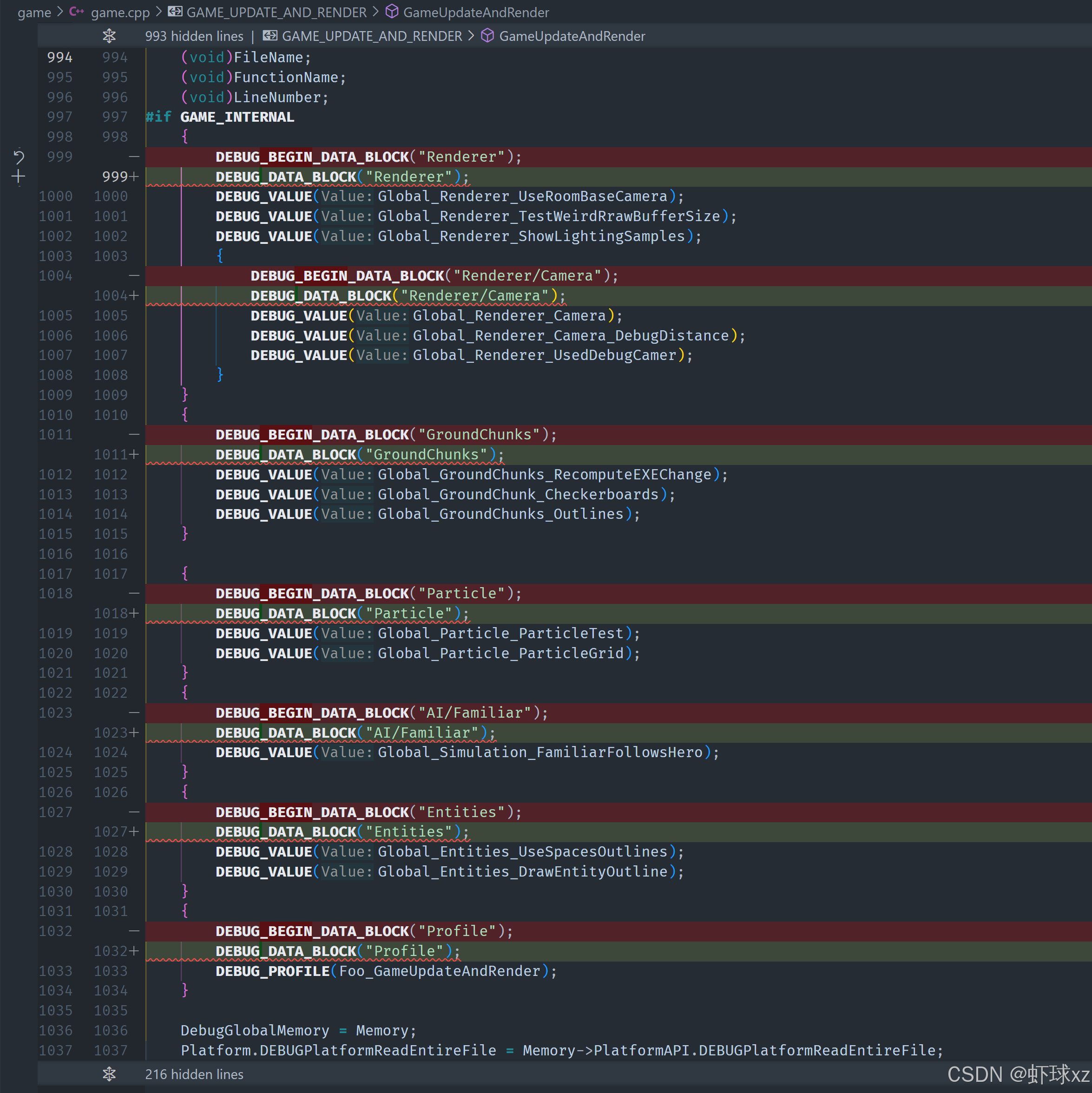
Task: Click the macro symbol icon in the hidden-lines bar
Action: coord(270,36)
